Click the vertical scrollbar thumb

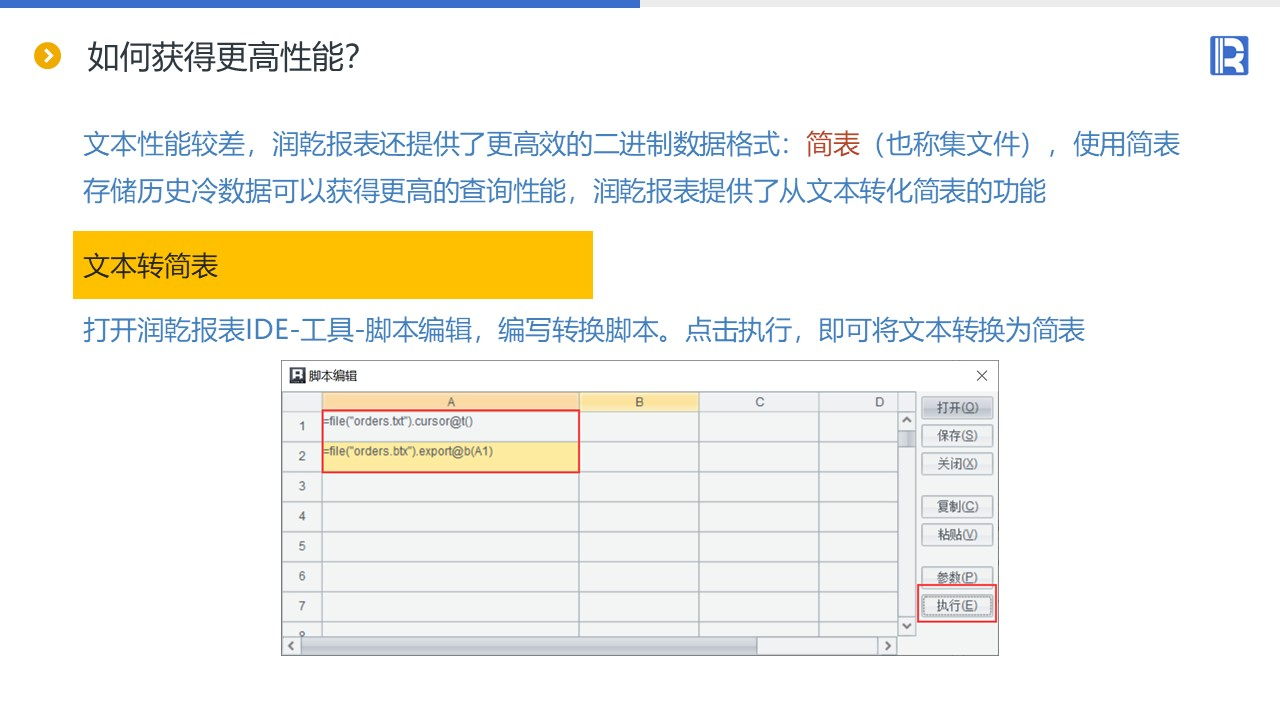point(907,439)
